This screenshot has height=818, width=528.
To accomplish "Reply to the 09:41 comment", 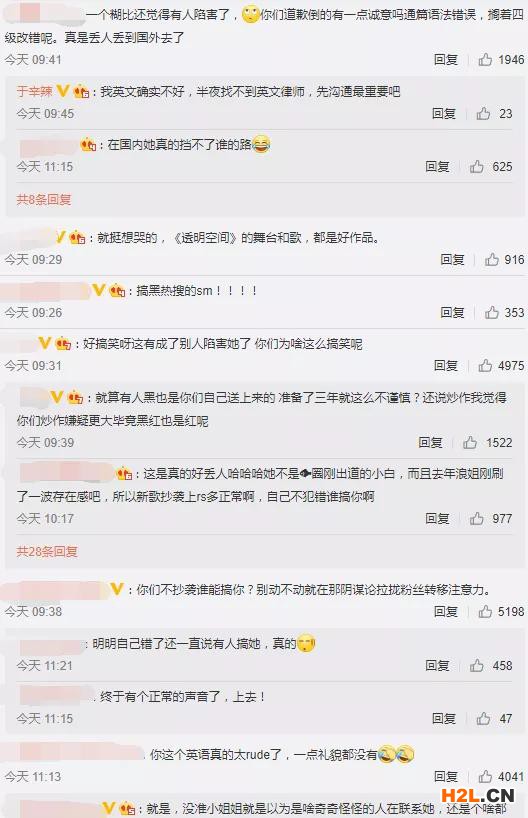I will pos(446,59).
